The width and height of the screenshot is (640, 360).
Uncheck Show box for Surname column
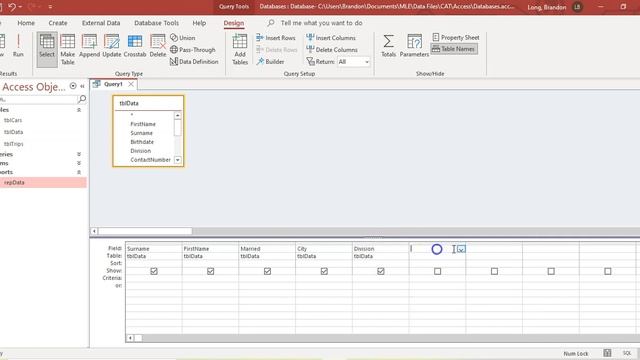(x=154, y=271)
